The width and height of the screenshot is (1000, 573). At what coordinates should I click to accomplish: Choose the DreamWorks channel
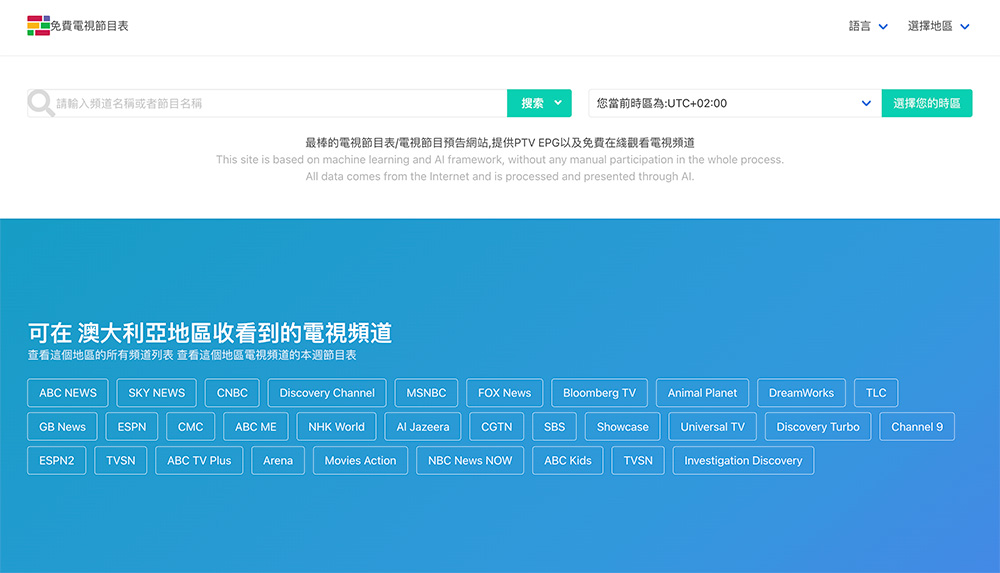pyautogui.click(x=801, y=392)
